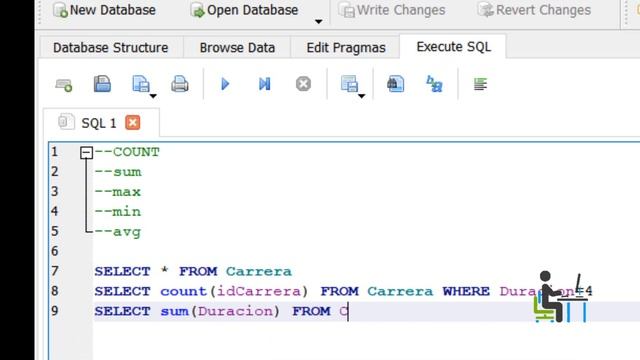The image size is (640, 360).
Task: Click the New Database button
Action: pyautogui.click(x=104, y=10)
